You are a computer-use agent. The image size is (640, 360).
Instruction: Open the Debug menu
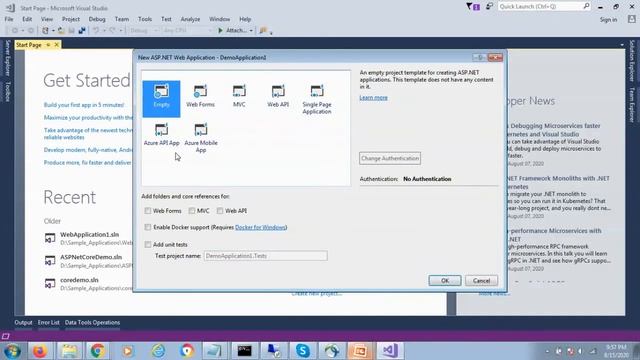tap(97, 19)
